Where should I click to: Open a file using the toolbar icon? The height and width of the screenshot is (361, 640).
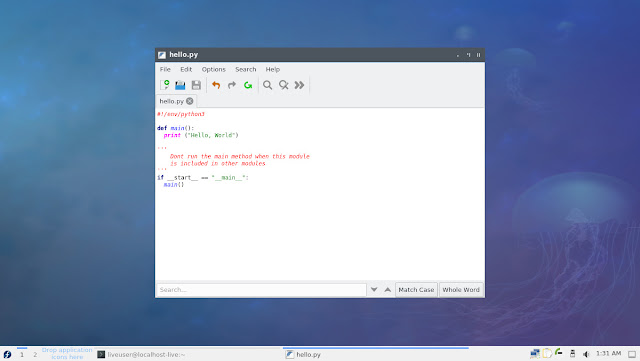180,85
